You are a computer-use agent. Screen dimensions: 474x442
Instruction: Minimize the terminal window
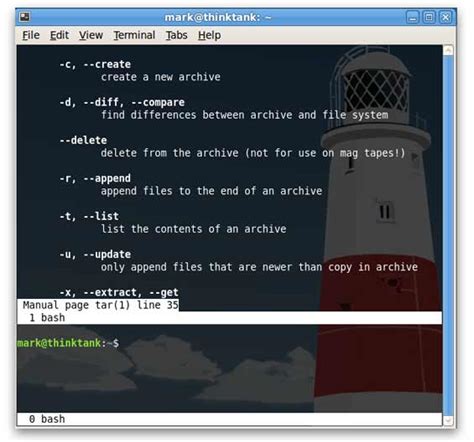click(x=412, y=17)
